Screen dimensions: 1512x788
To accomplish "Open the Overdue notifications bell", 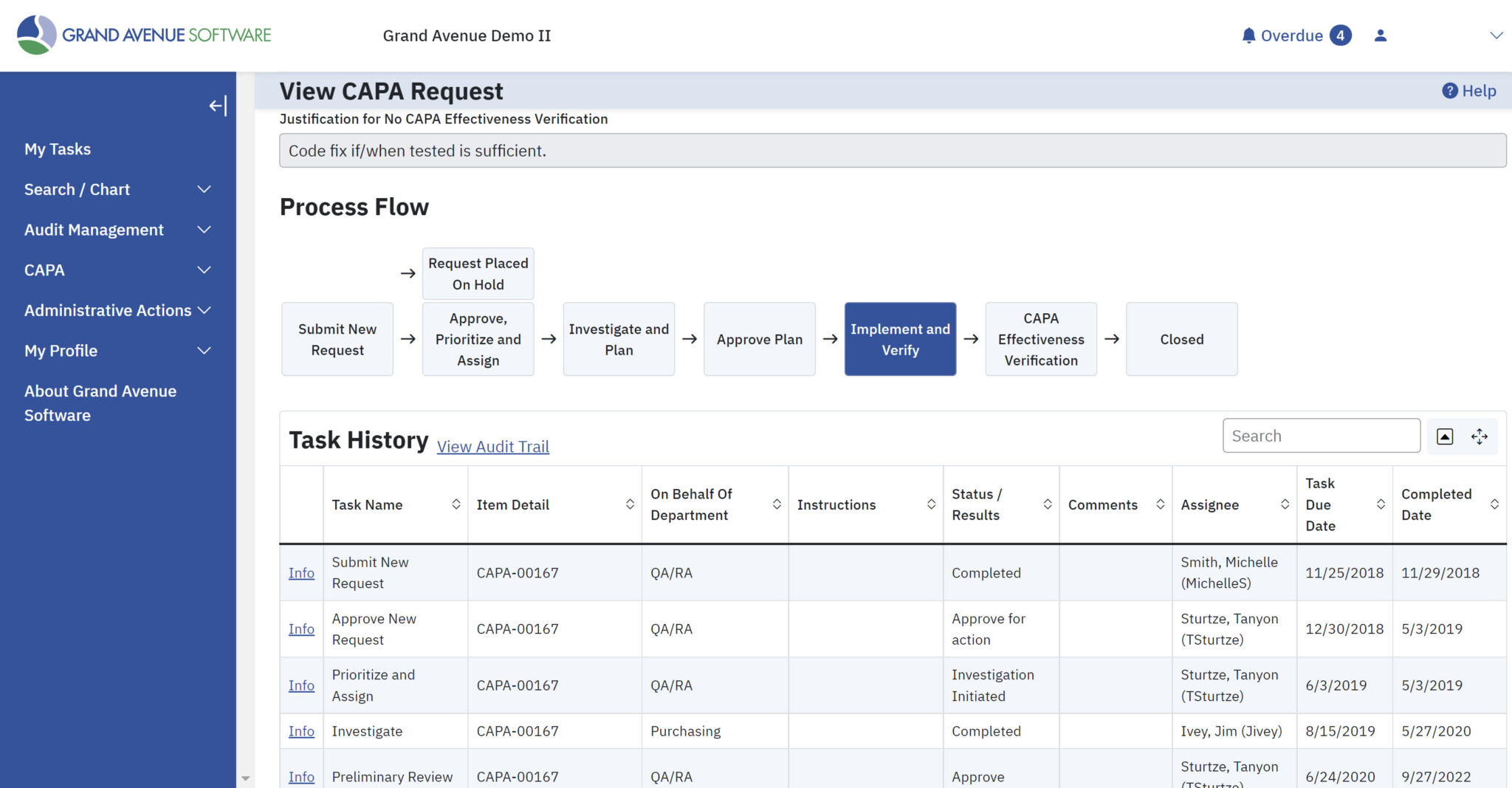I will [1248, 35].
